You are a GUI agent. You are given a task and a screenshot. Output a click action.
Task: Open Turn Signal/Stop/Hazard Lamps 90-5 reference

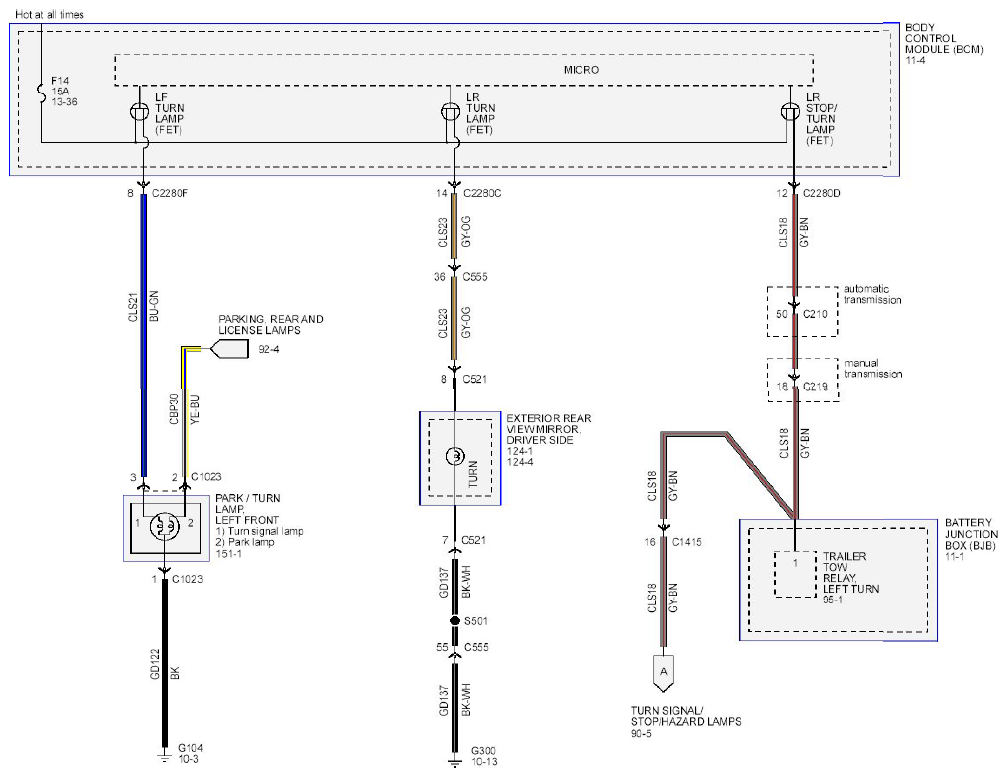click(x=685, y=722)
